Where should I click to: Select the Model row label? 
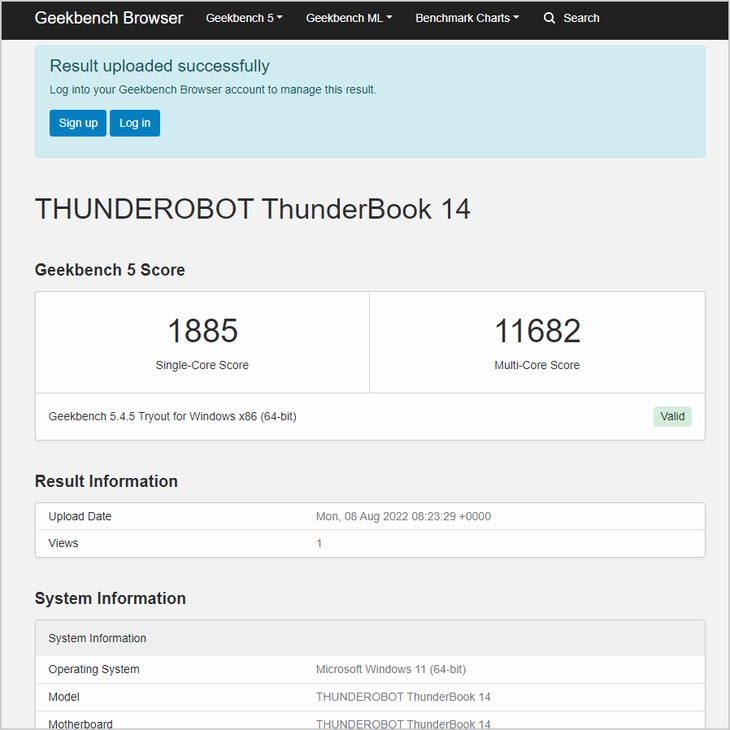(x=64, y=697)
